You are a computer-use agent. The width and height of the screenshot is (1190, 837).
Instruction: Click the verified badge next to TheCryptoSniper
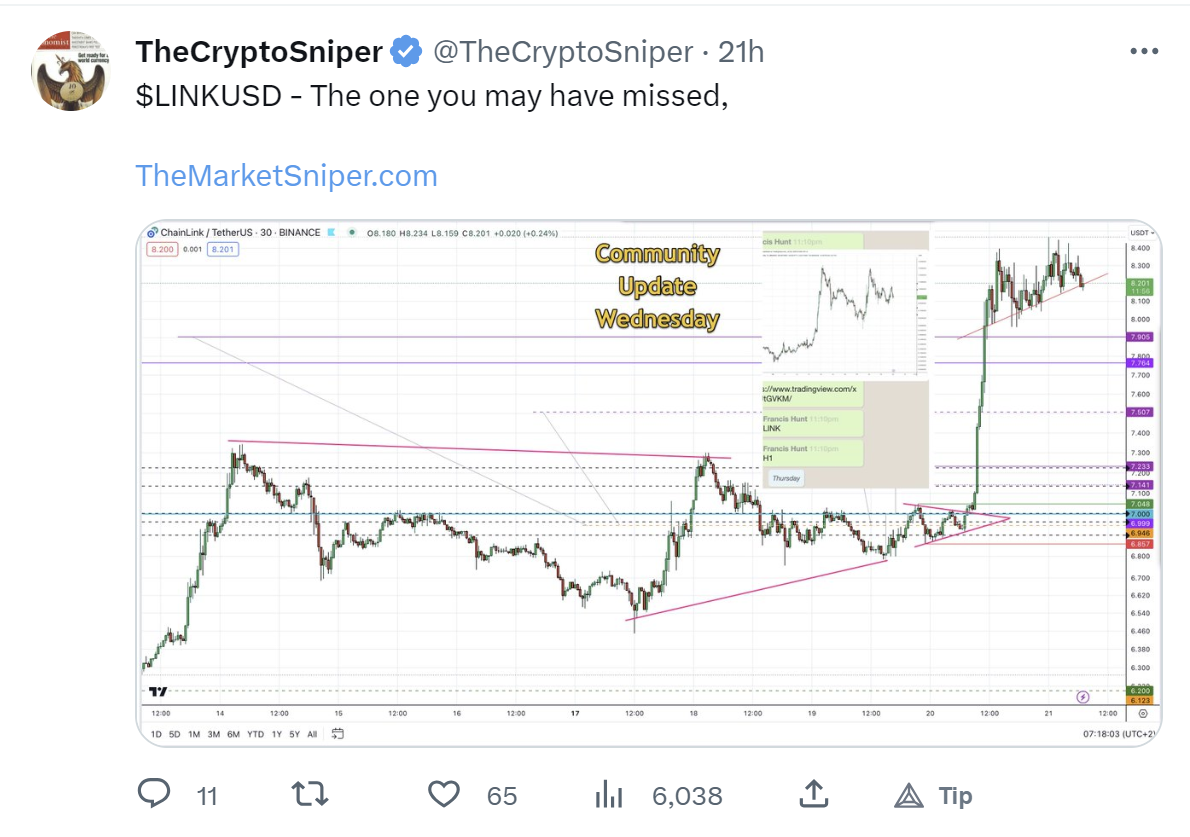coord(405,52)
